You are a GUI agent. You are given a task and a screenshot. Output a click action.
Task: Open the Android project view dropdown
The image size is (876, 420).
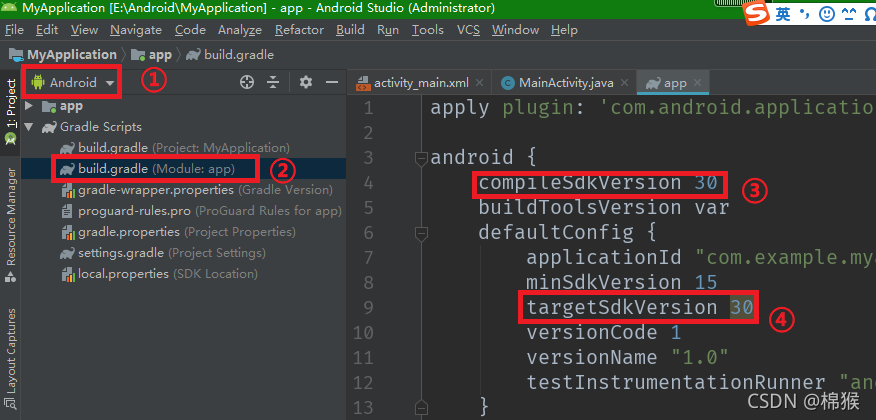click(x=74, y=83)
